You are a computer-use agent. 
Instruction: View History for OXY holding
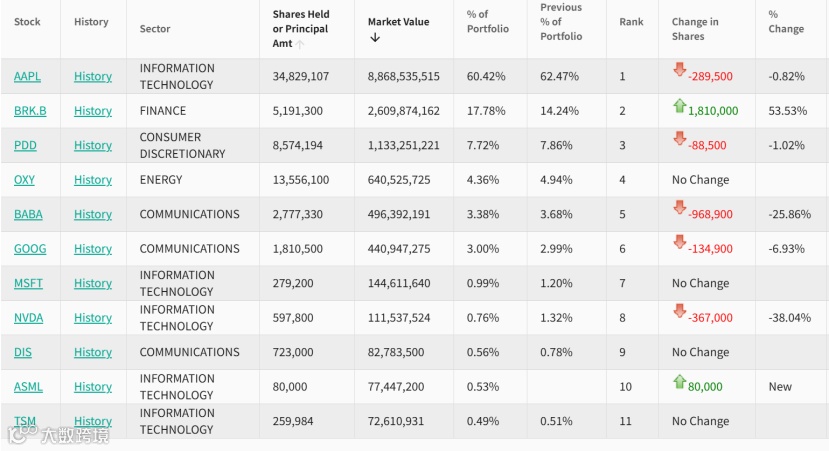point(93,180)
